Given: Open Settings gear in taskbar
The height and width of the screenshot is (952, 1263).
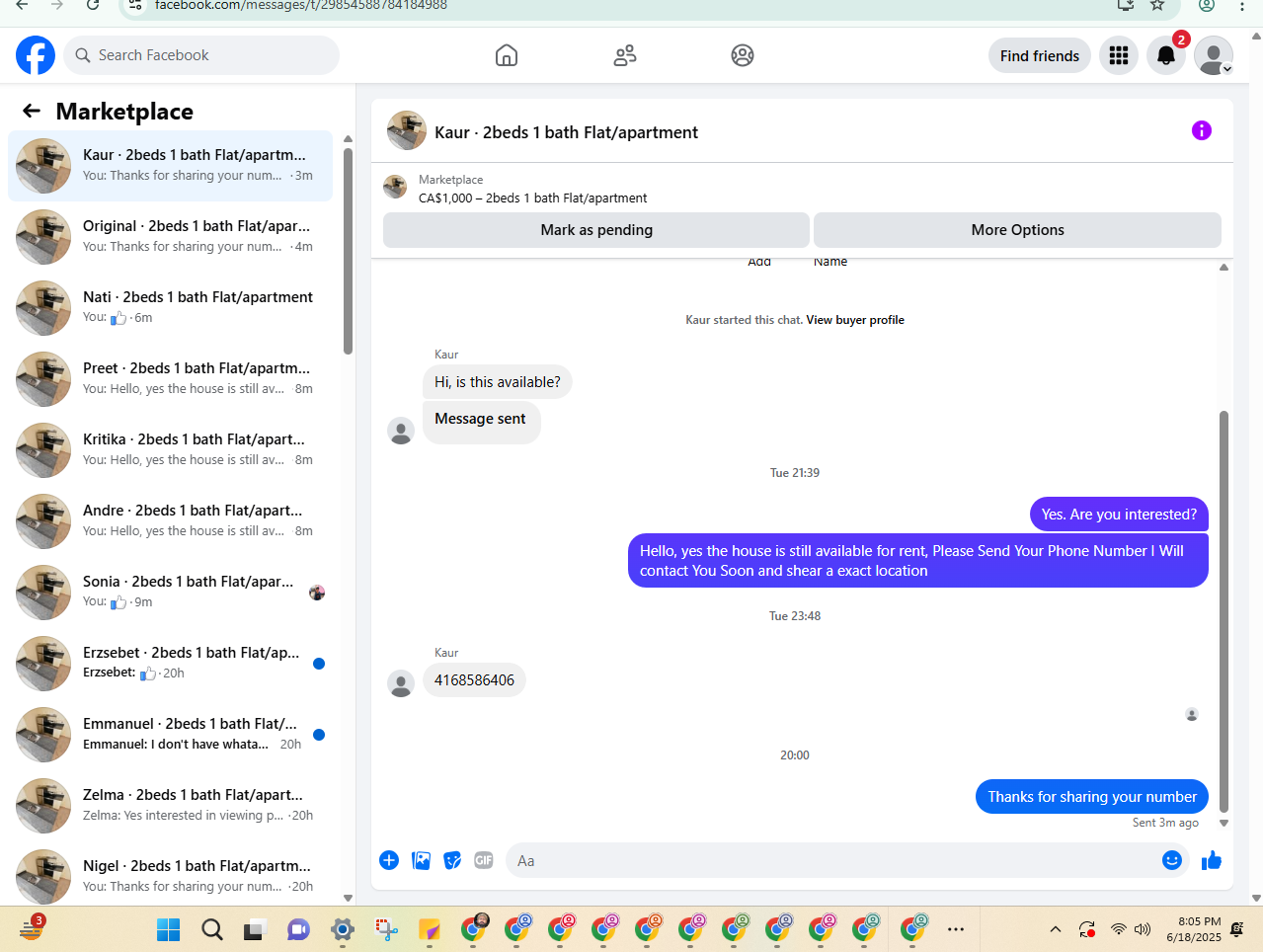Looking at the screenshot, I should click(x=343, y=929).
